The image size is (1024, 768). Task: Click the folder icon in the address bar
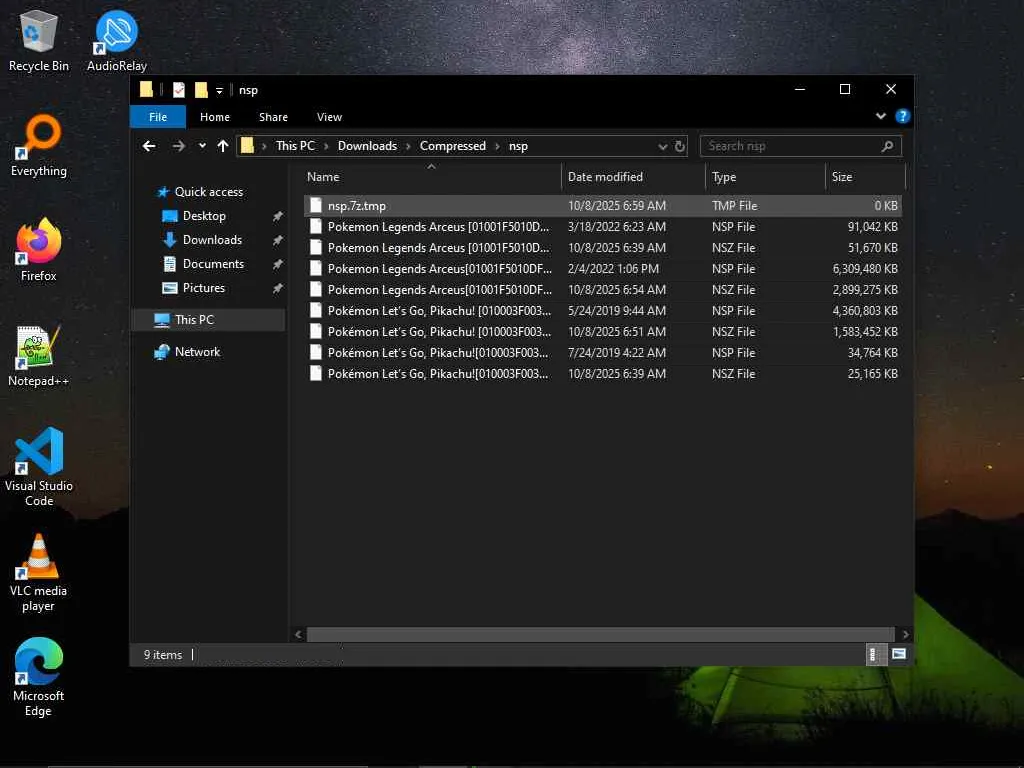[x=247, y=146]
